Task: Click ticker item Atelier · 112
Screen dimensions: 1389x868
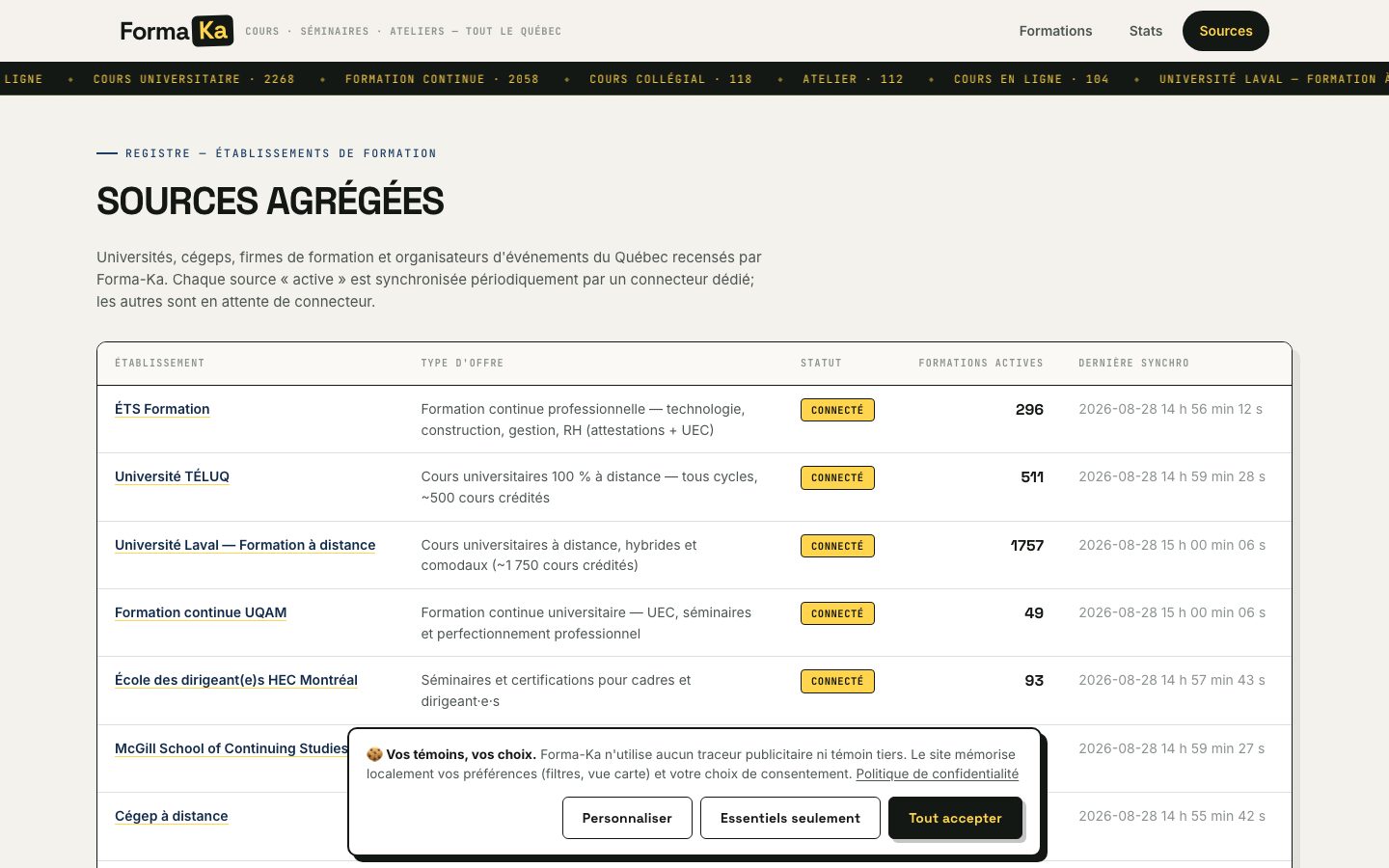Action: click(853, 79)
